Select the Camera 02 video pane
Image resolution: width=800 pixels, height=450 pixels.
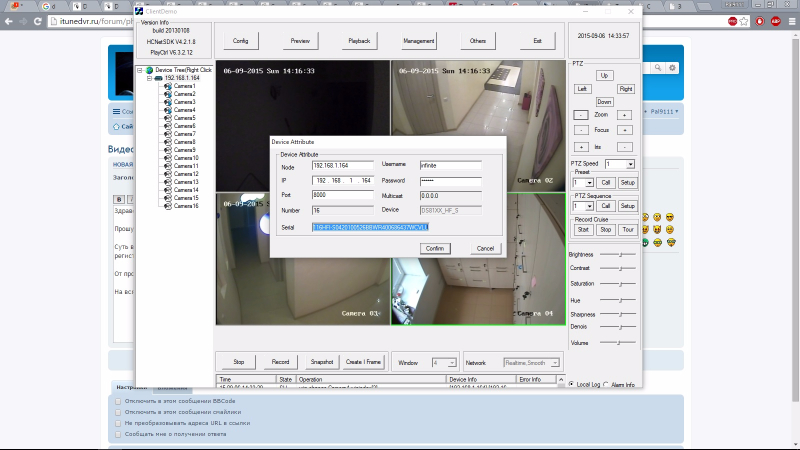pos(478,126)
